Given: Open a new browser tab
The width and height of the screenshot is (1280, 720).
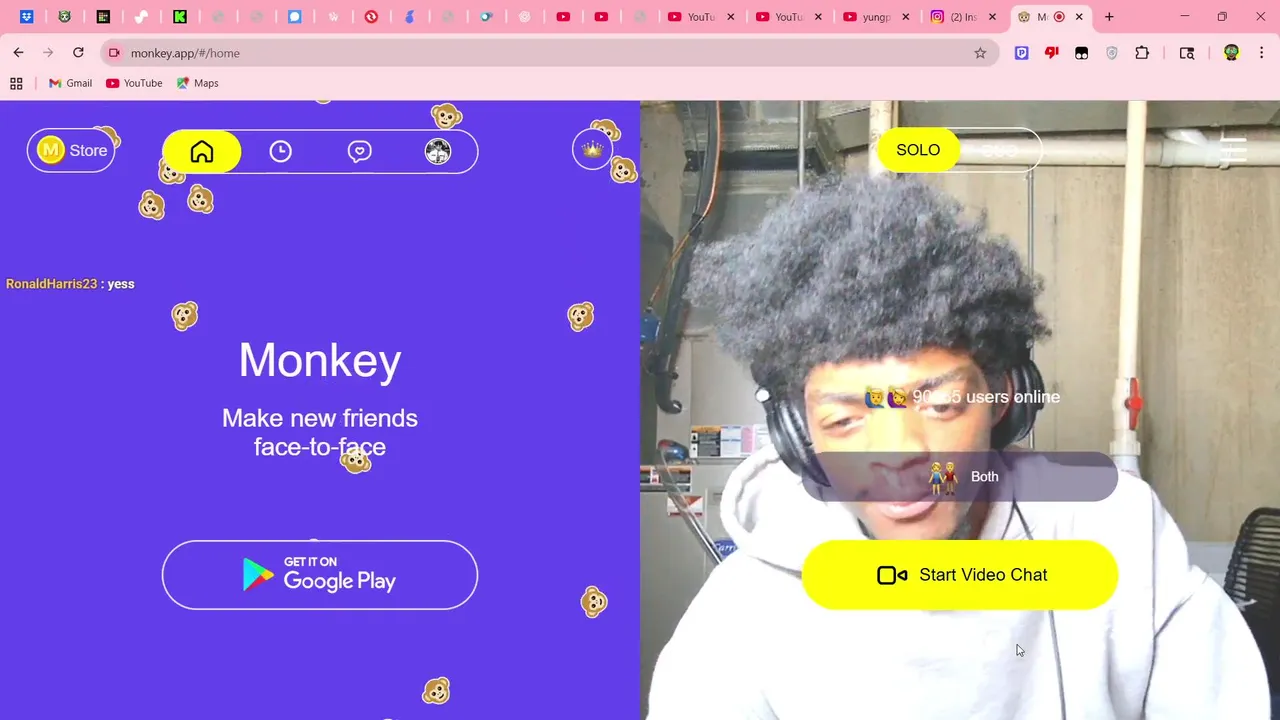Looking at the screenshot, I should click(x=1109, y=17).
